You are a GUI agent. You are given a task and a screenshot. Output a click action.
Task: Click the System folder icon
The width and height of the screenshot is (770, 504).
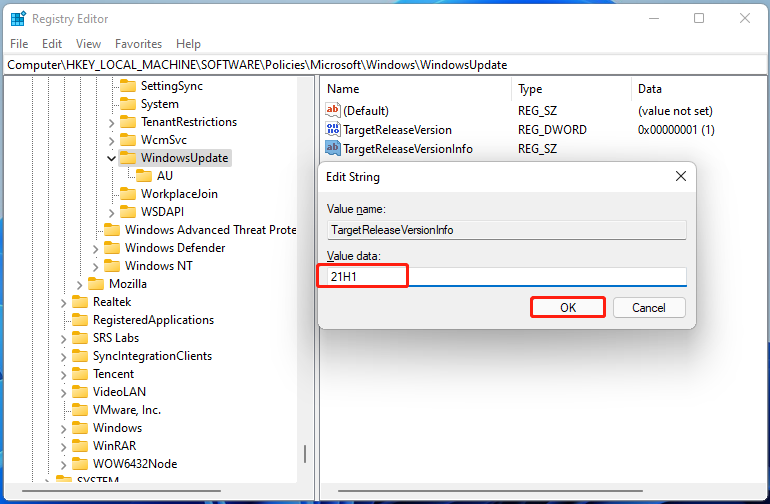pos(128,104)
